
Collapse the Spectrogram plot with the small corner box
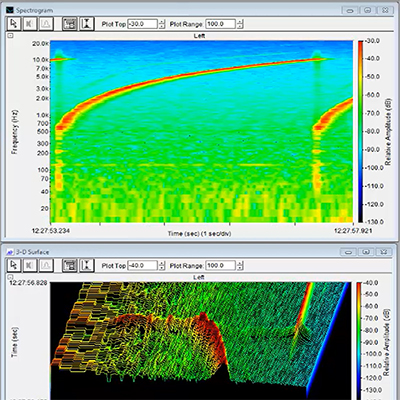[x=10, y=35]
